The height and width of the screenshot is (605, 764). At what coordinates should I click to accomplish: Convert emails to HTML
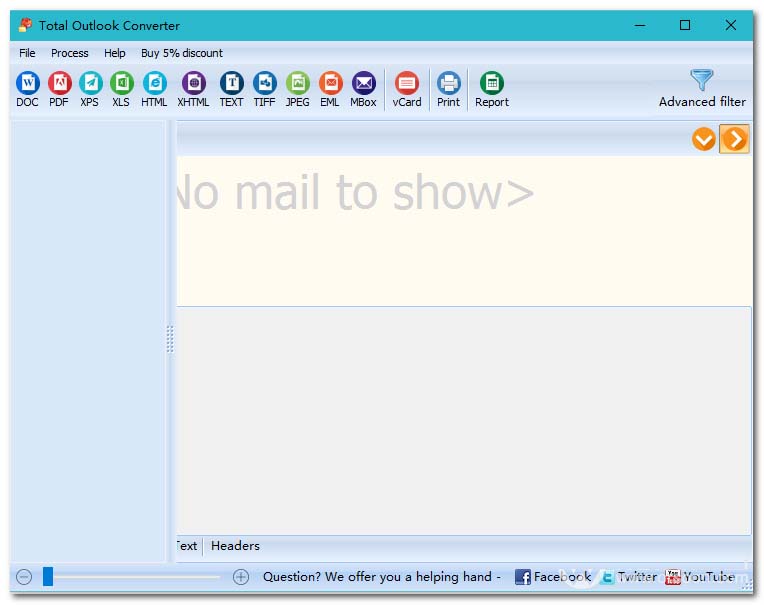tap(154, 89)
